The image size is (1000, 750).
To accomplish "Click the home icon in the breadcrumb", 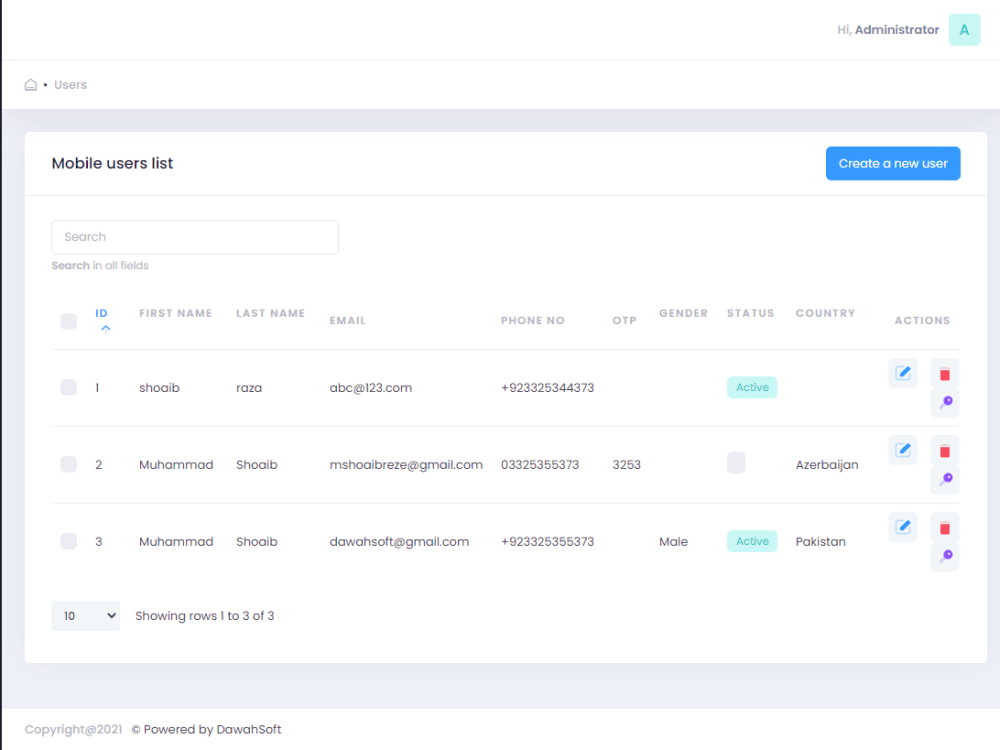I will click(30, 85).
